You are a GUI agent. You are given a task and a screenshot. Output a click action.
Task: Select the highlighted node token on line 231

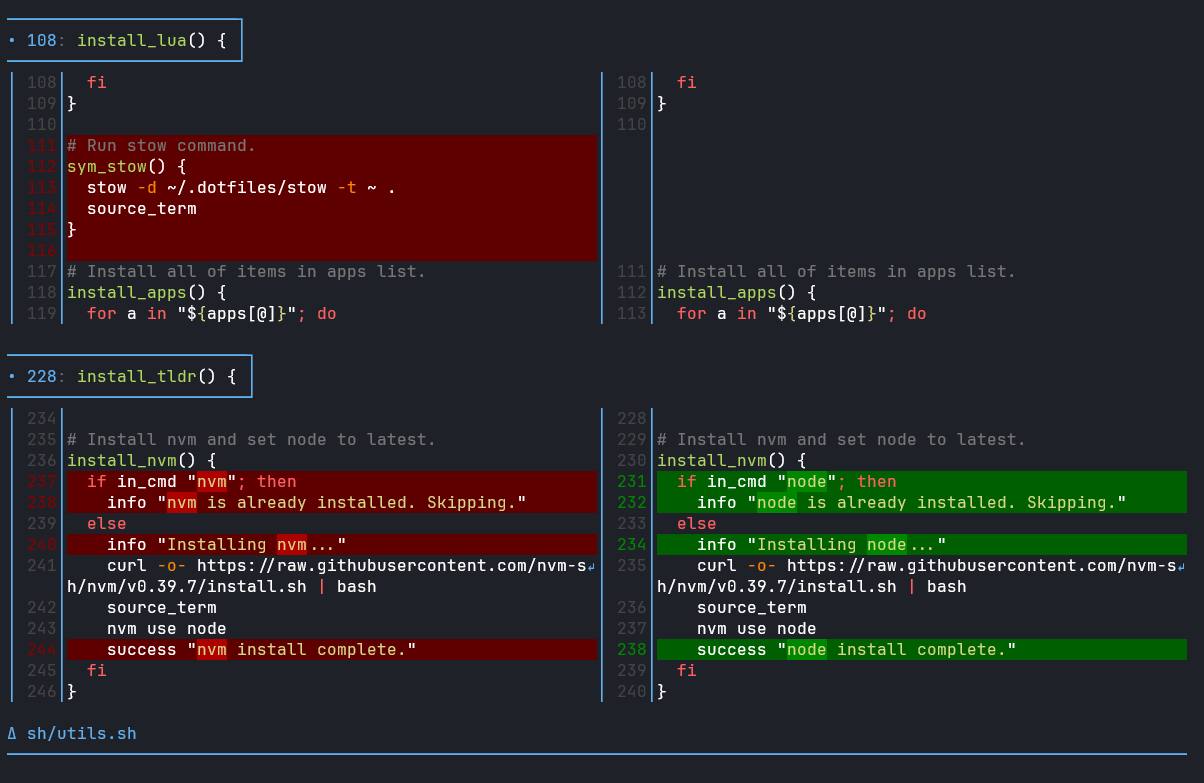[x=806, y=481]
